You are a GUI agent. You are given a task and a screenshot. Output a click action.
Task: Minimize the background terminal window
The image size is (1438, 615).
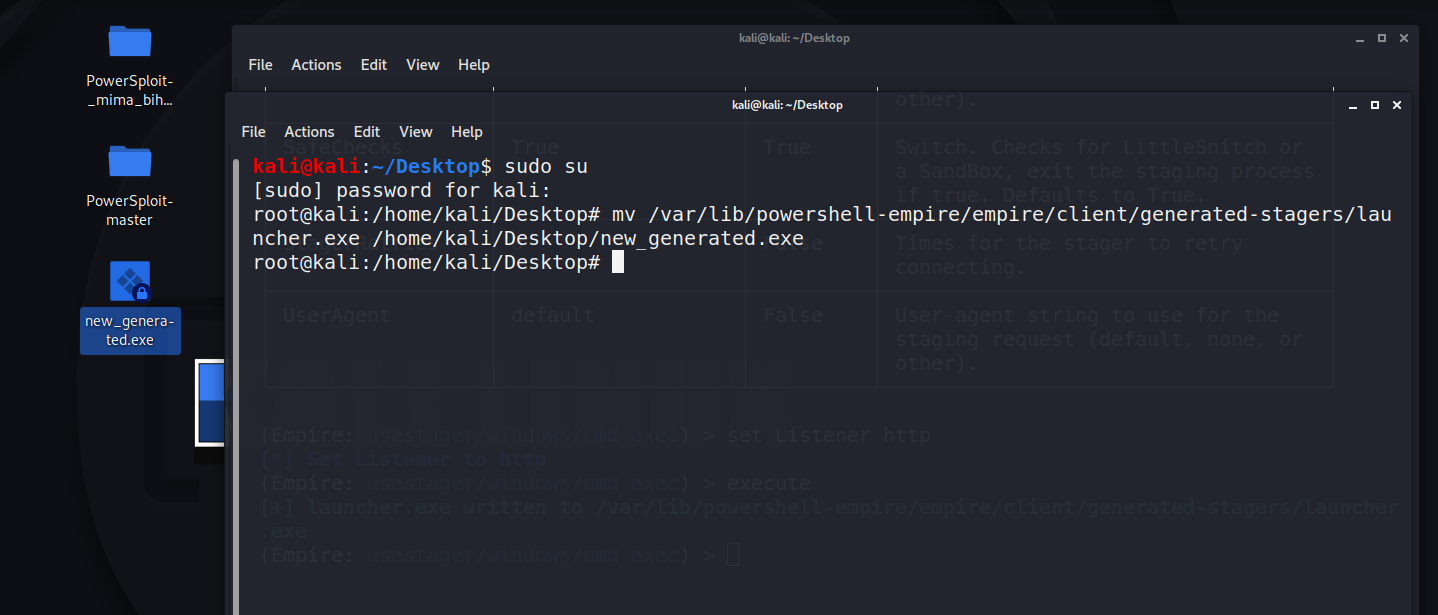click(1358, 37)
